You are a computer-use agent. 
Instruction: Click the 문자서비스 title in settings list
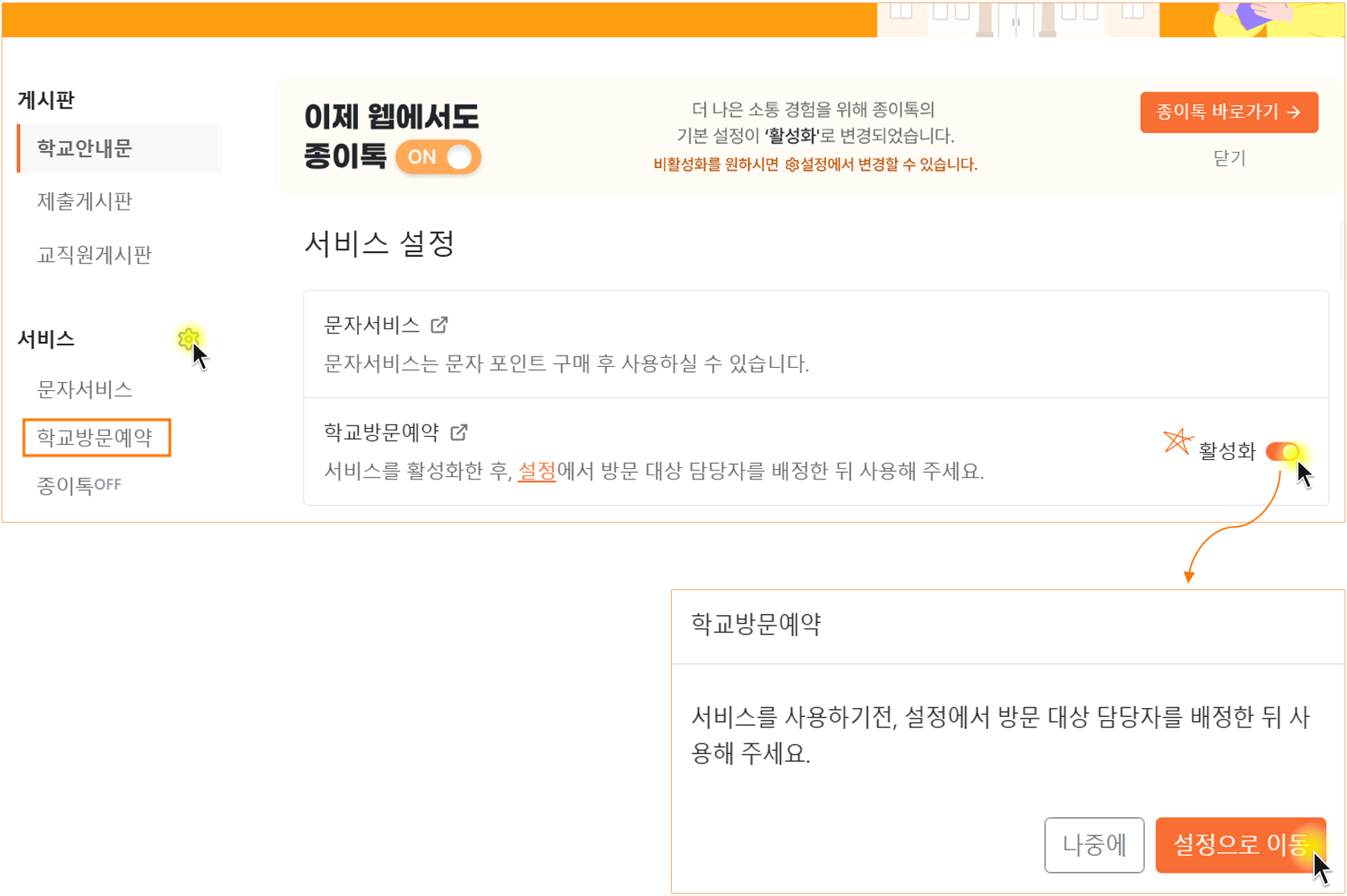coord(372,325)
